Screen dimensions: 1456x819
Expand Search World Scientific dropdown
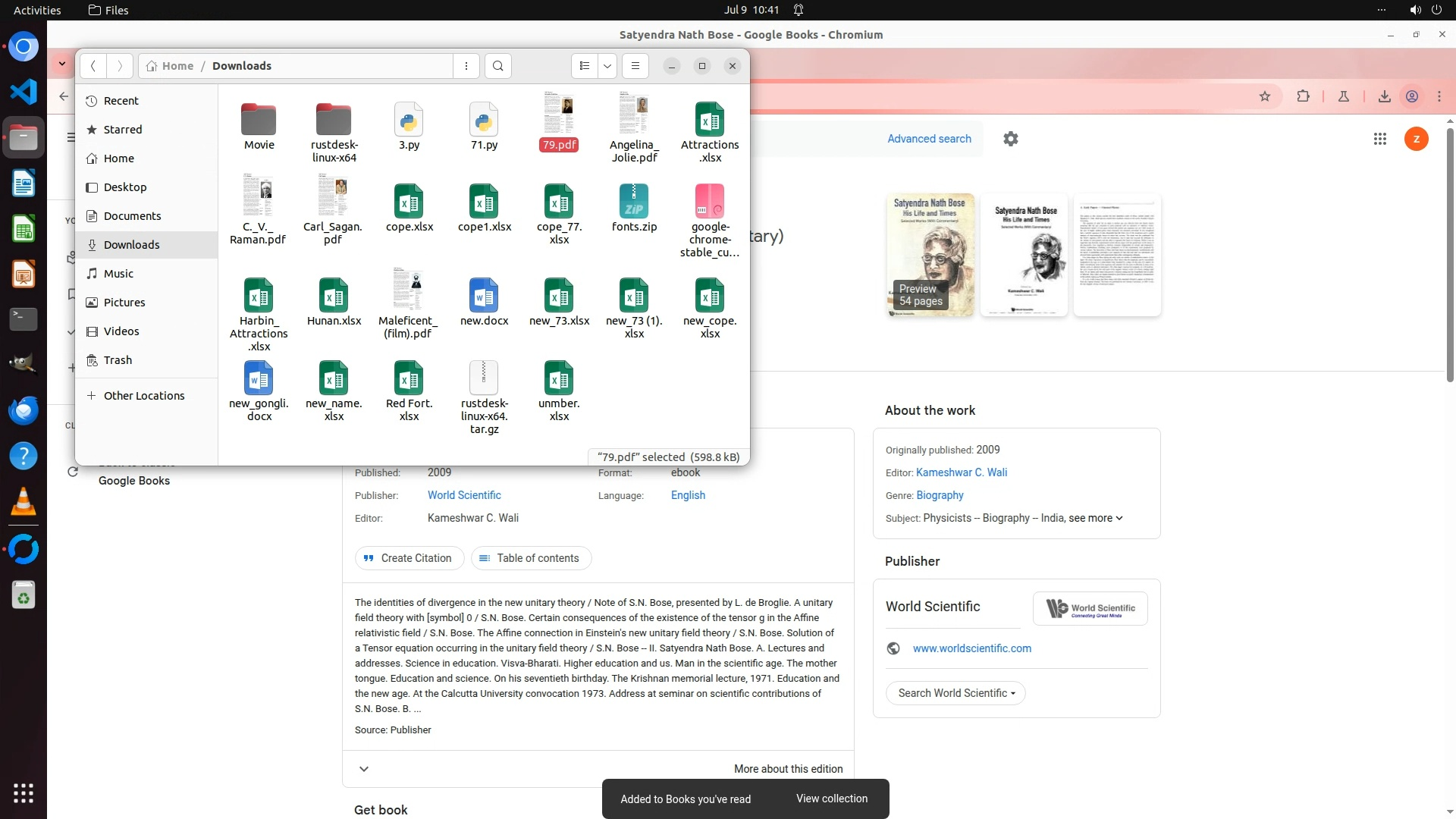click(955, 693)
